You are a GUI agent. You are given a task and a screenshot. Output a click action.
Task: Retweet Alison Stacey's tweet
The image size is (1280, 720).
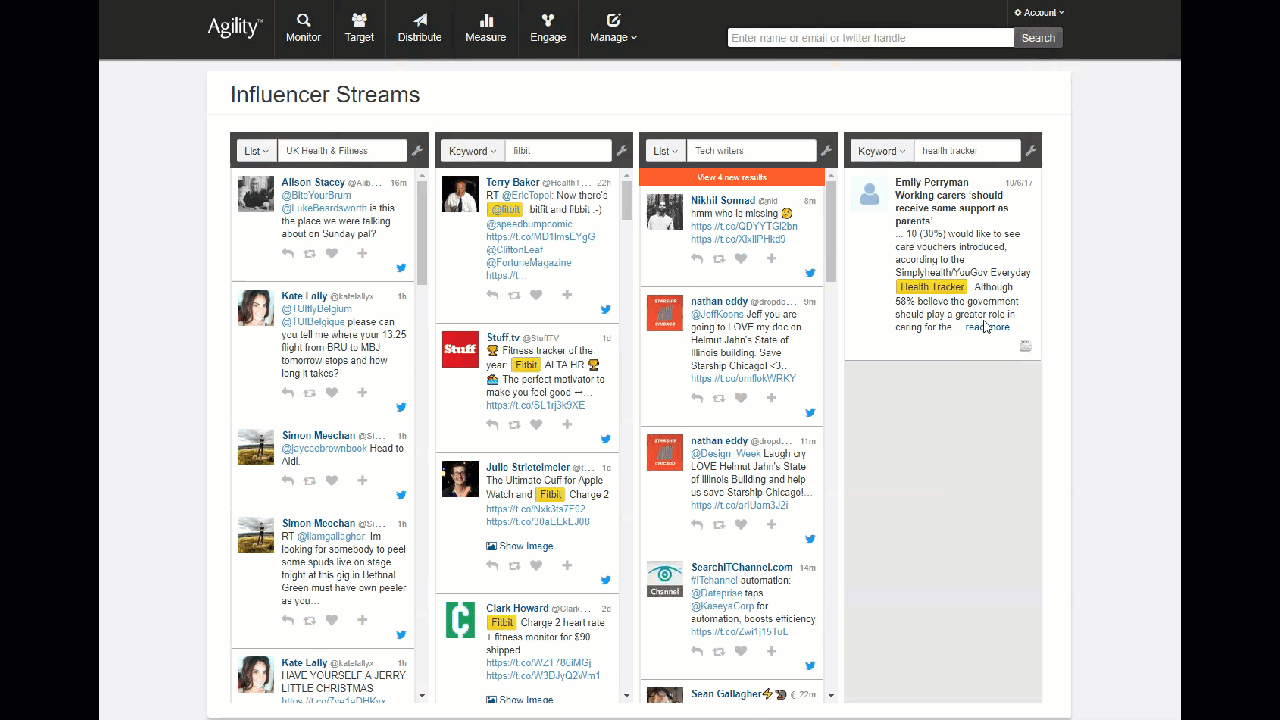tap(310, 254)
